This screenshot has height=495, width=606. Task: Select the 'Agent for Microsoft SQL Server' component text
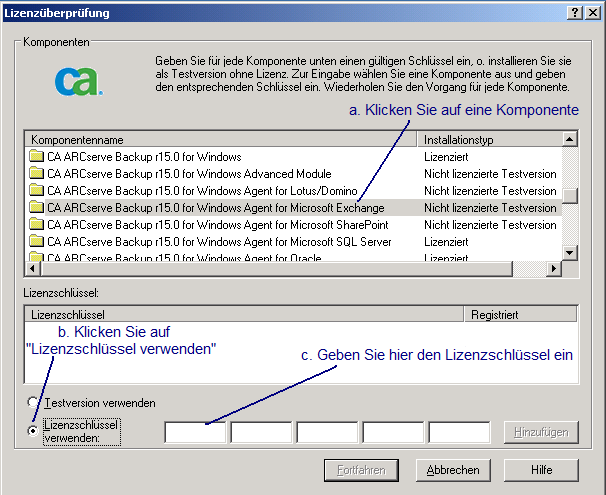219,242
